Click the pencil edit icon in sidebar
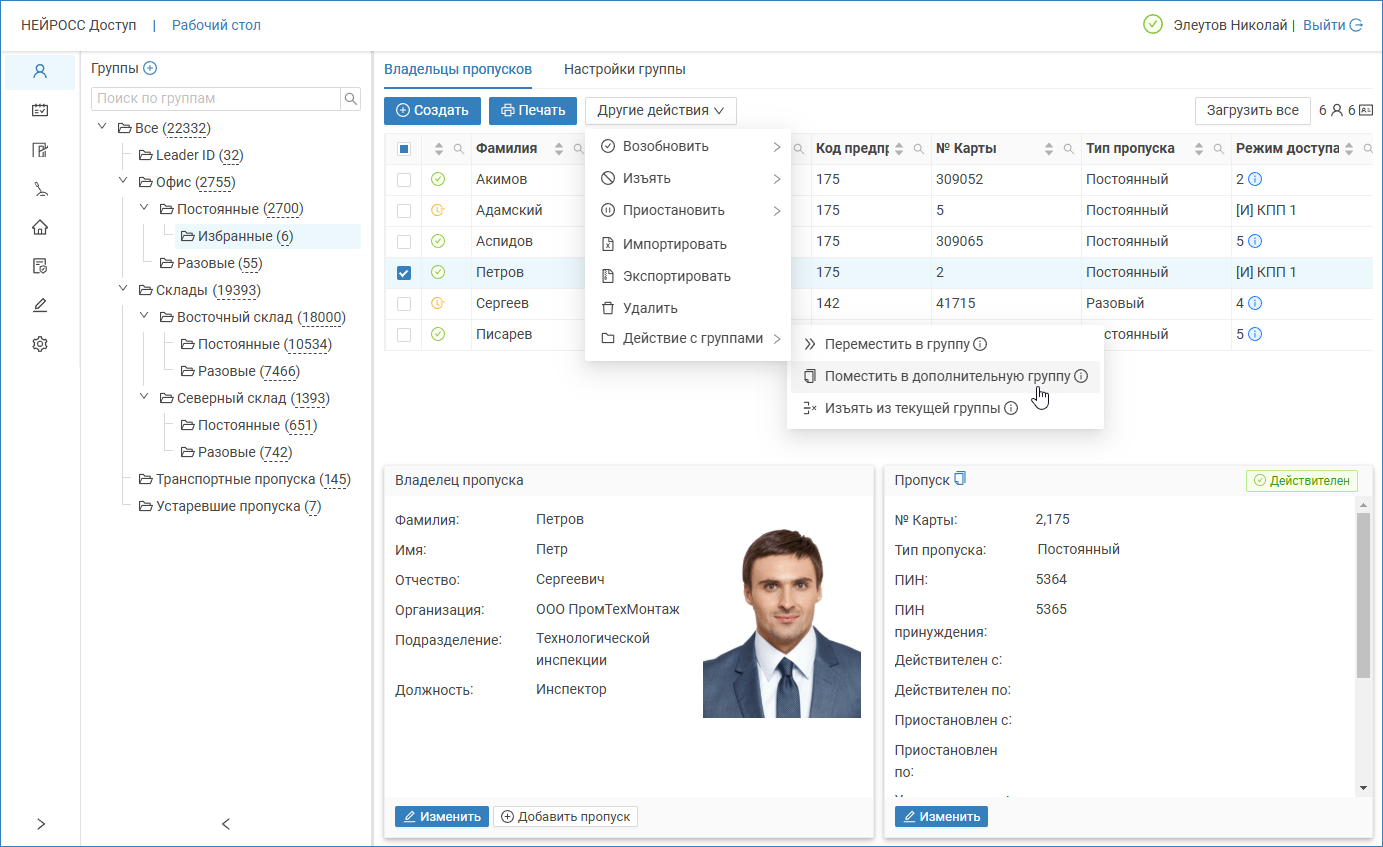This screenshot has width=1383, height=847. 40,305
